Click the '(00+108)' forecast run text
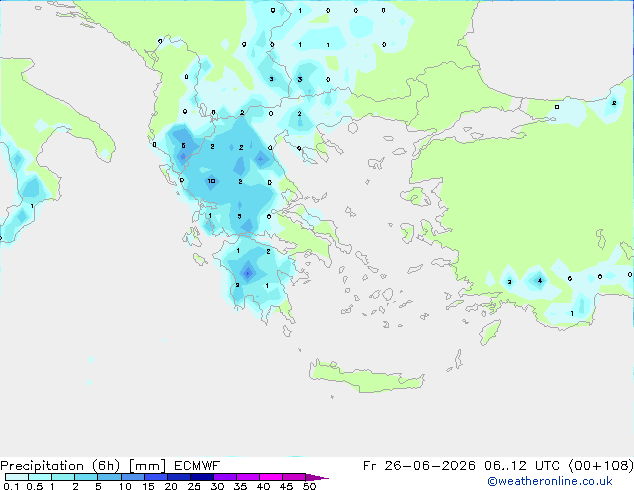Screen dimensions: 634x490 (x=601, y=466)
